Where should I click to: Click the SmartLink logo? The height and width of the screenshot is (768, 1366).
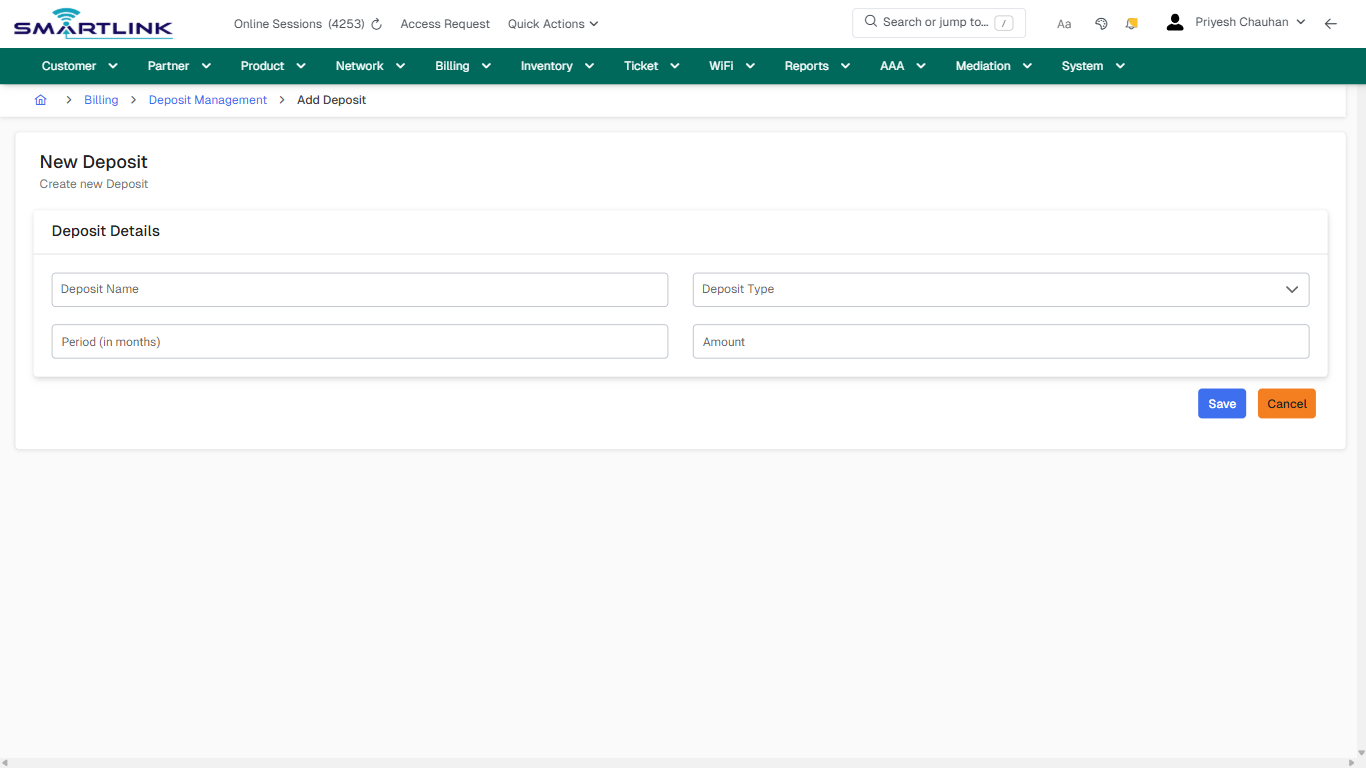[92, 23]
